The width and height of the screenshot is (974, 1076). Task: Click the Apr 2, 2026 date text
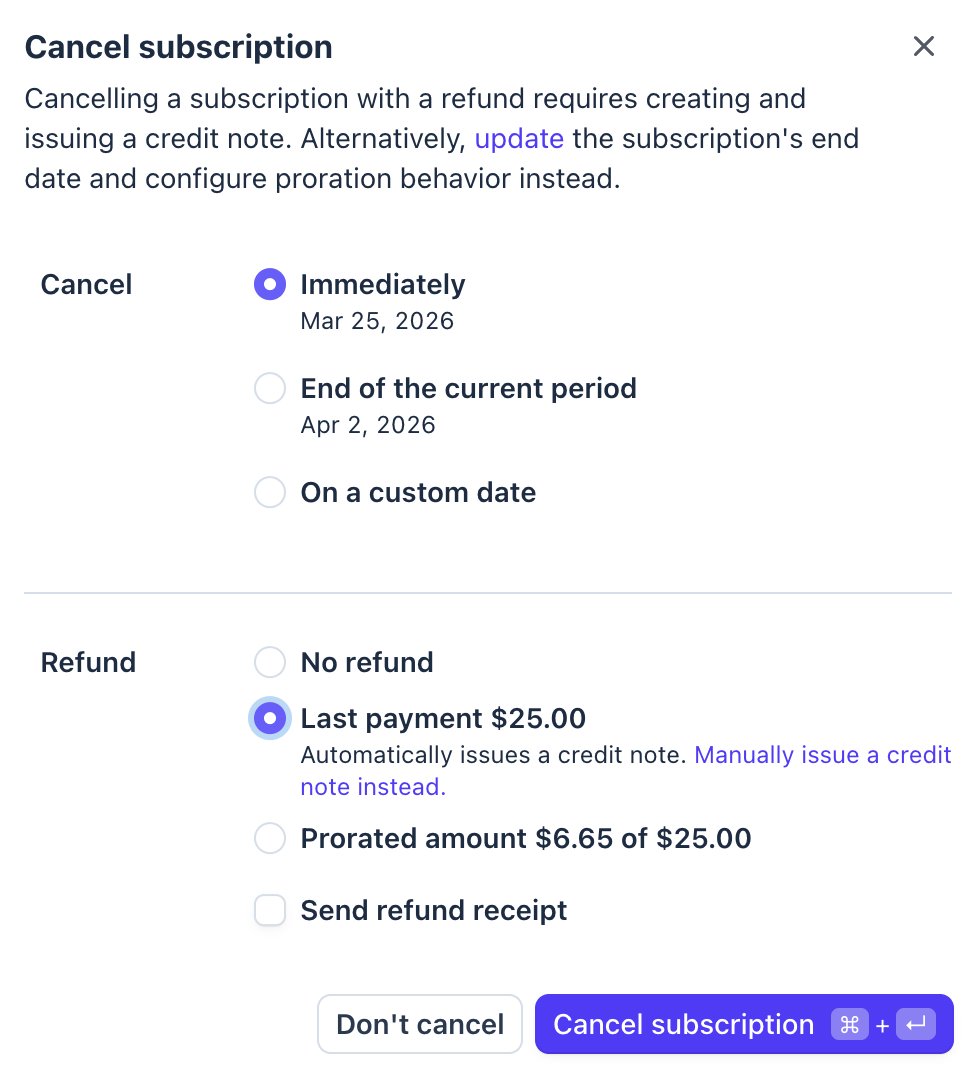coord(368,425)
